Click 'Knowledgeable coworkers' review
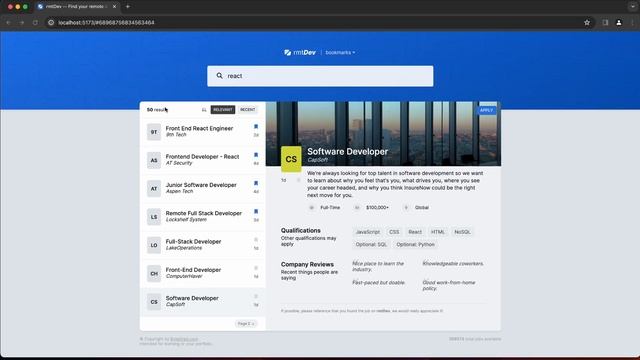Image resolution: width=640 pixels, height=360 pixels. [453, 264]
